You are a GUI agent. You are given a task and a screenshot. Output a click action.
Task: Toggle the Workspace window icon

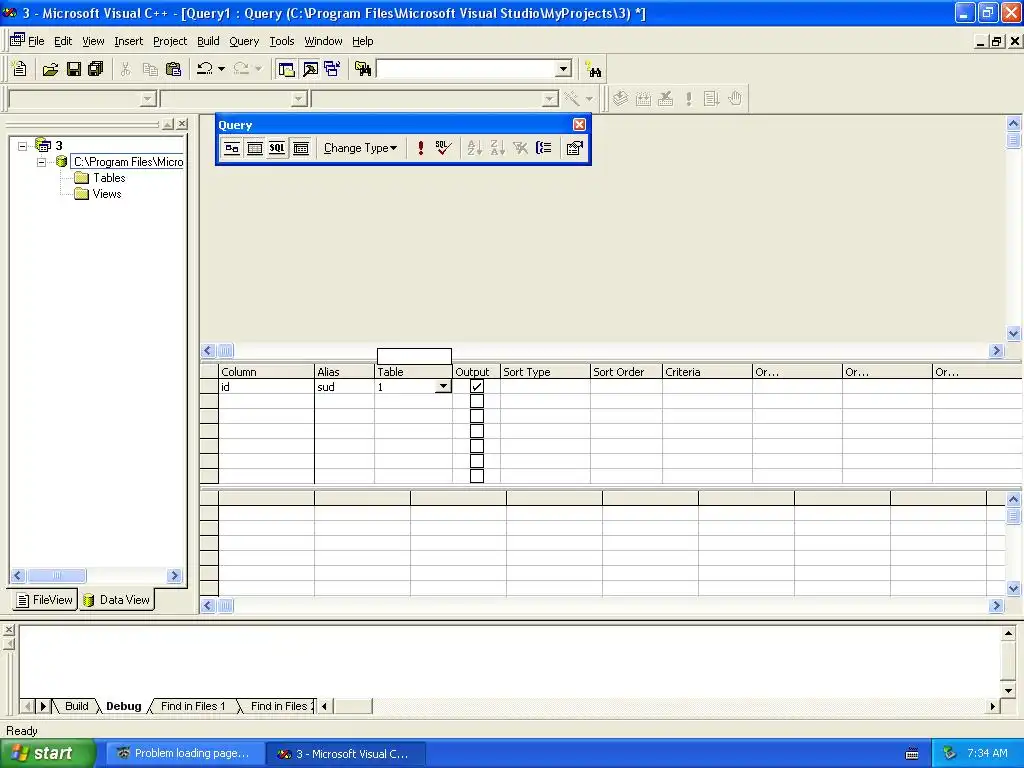click(286, 69)
